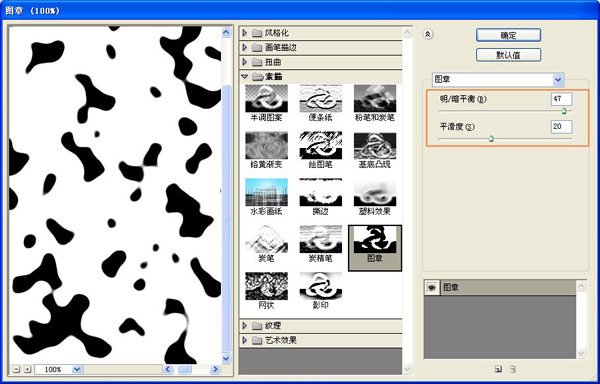The image size is (600, 384).
Task: Select the 基底凸现 filter thumbnail
Action: click(375, 145)
